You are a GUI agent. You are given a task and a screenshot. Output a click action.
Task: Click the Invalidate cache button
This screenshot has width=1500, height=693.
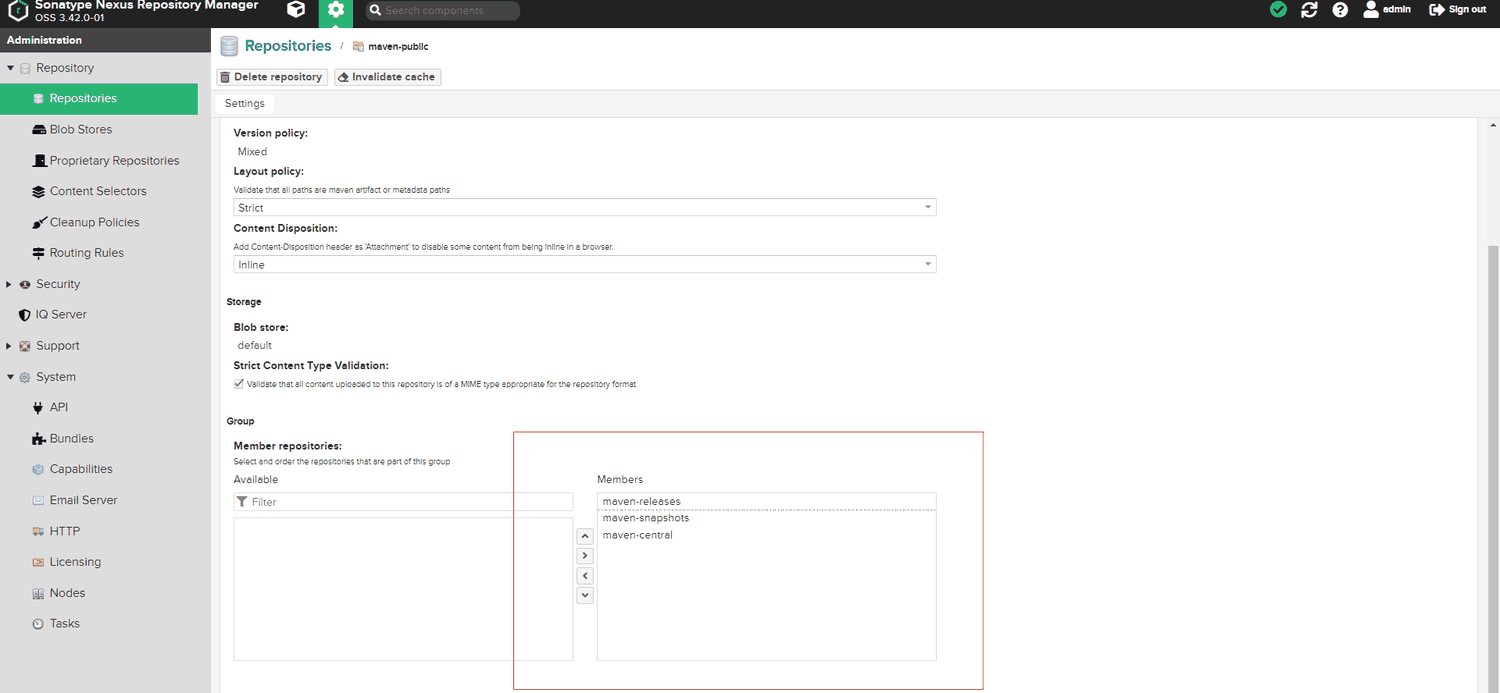[x=387, y=77]
